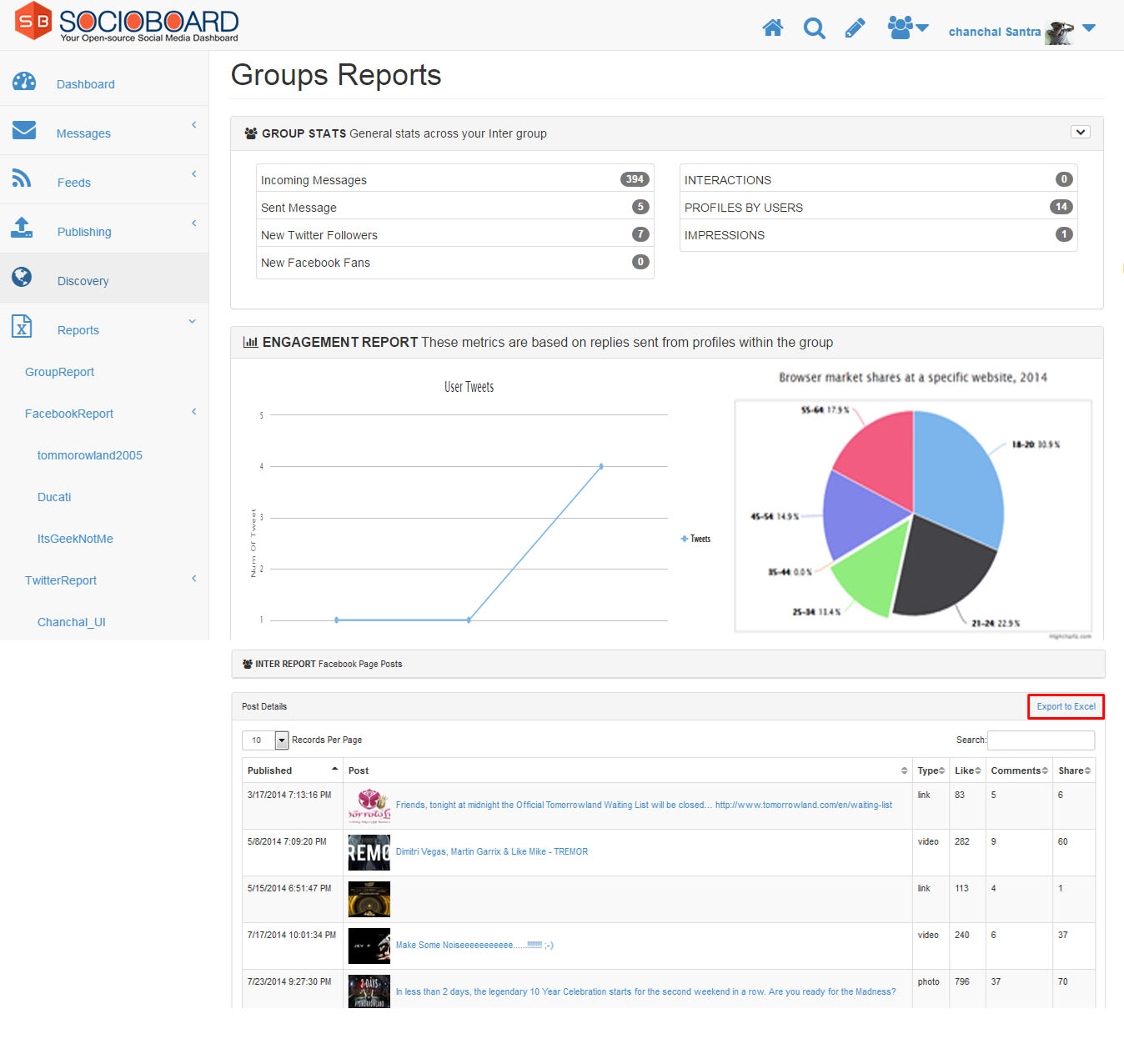Sort table by Comments column
Screen dimensions: 1124x1064
1019,770
